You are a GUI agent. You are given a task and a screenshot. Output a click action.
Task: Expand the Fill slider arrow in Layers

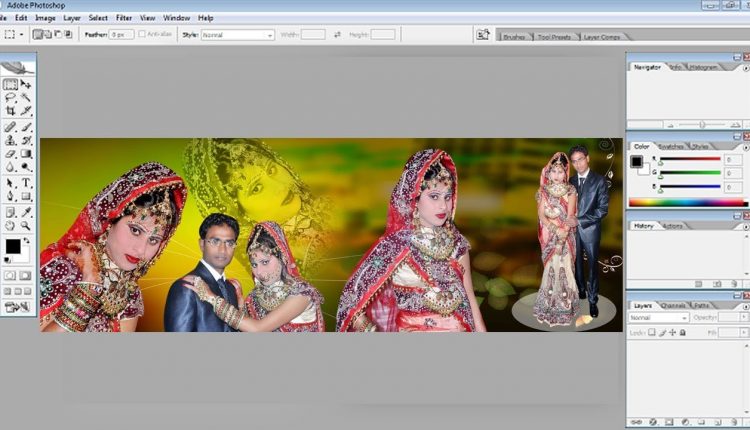pos(743,332)
